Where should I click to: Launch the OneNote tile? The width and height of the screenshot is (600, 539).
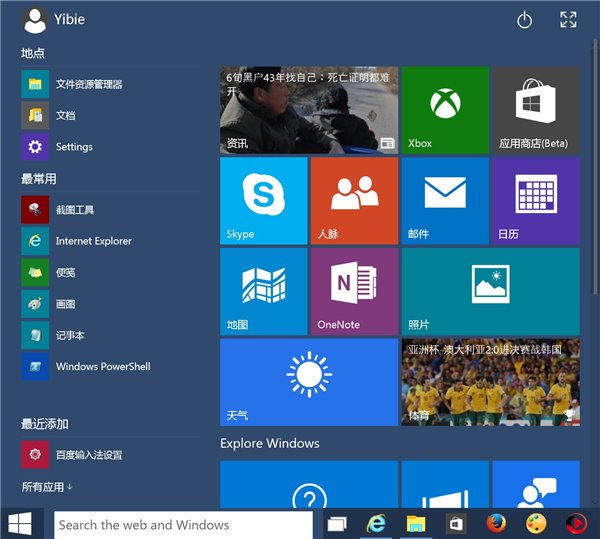354,291
